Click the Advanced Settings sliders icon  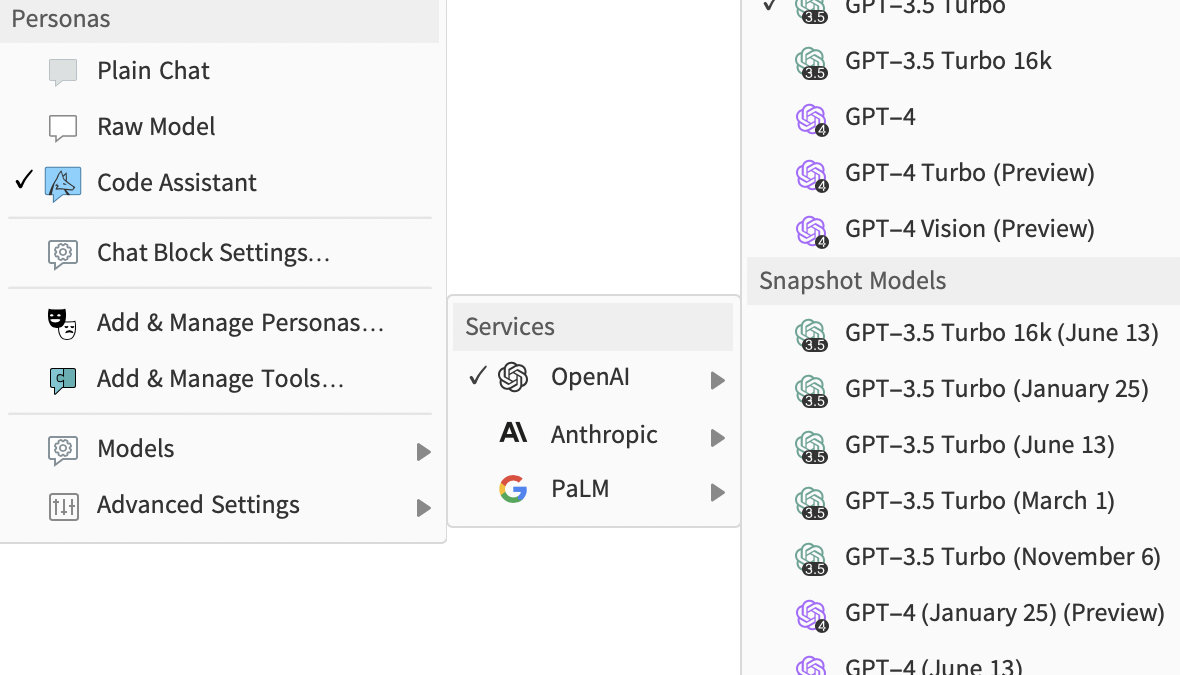click(64, 506)
